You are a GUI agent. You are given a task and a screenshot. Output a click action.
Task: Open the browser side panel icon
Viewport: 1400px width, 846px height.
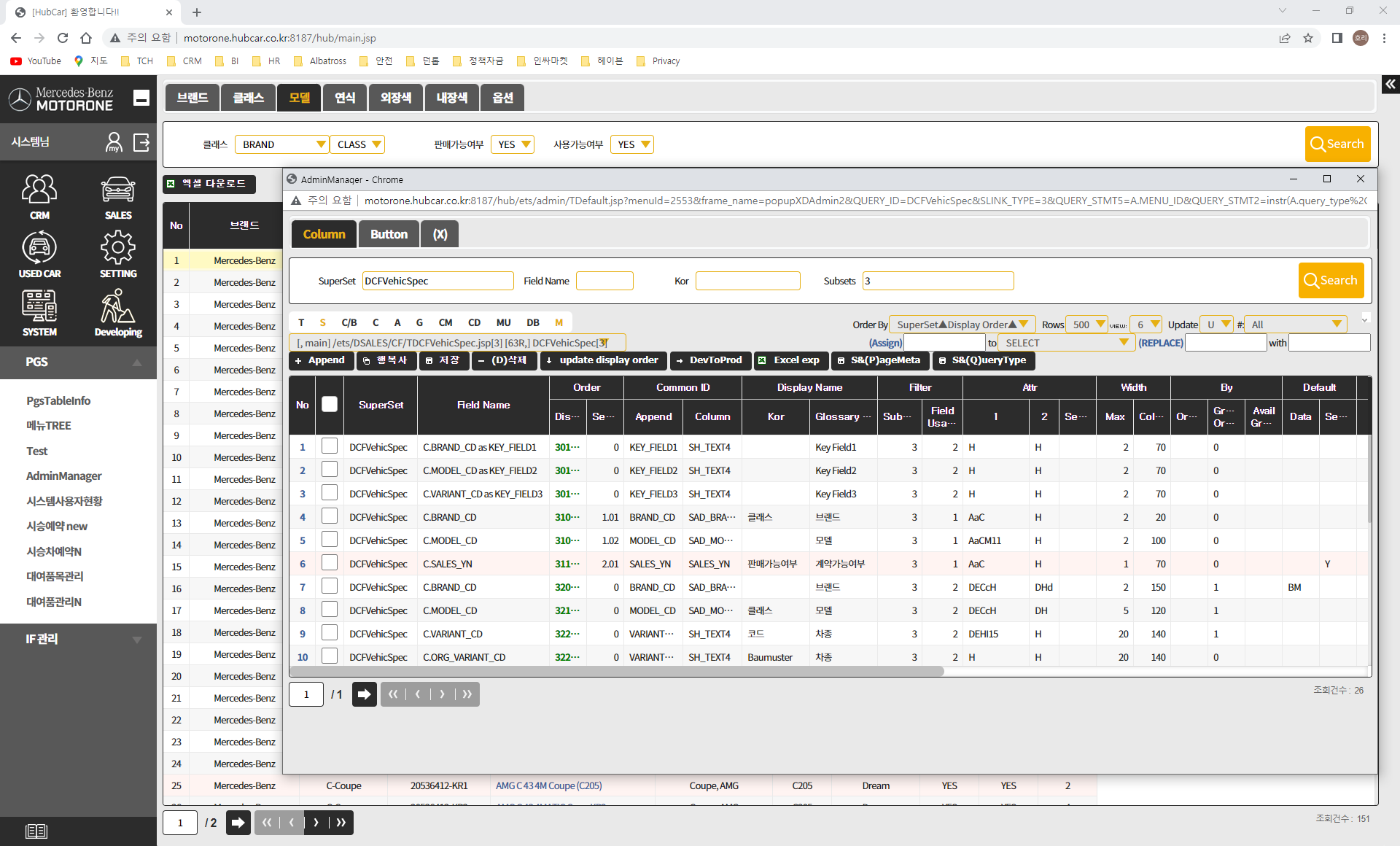click(1337, 38)
